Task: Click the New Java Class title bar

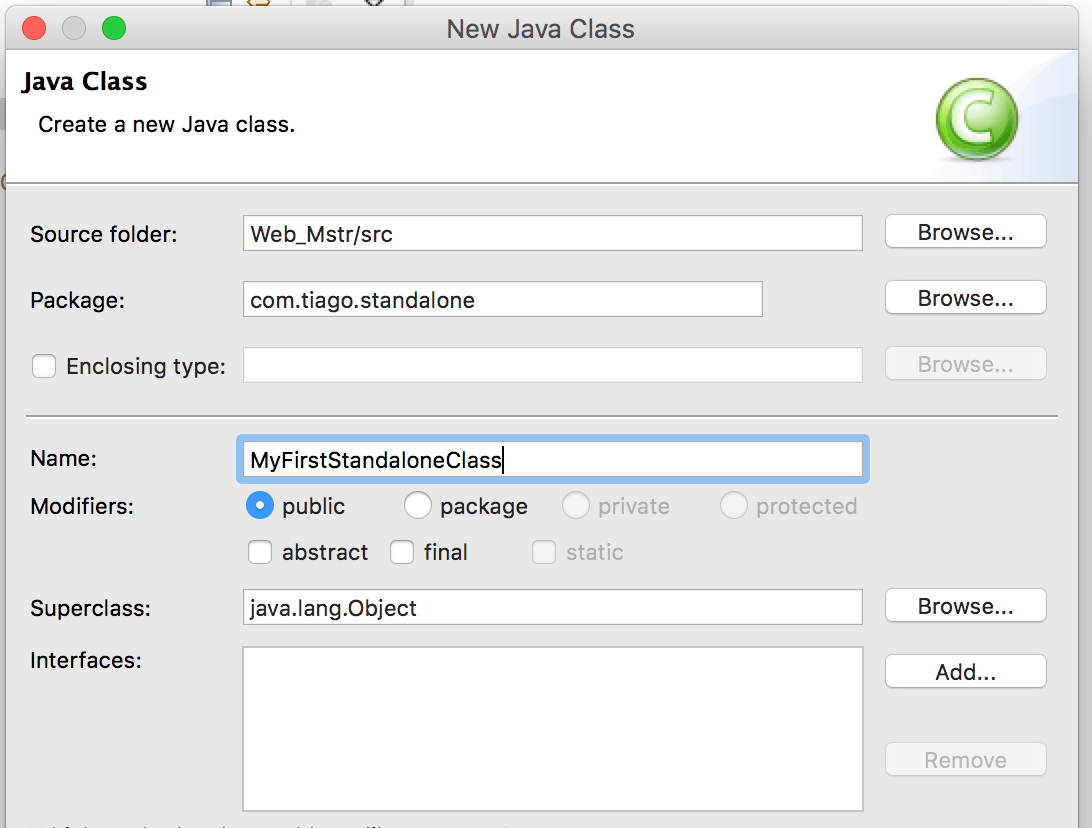Action: [x=540, y=28]
